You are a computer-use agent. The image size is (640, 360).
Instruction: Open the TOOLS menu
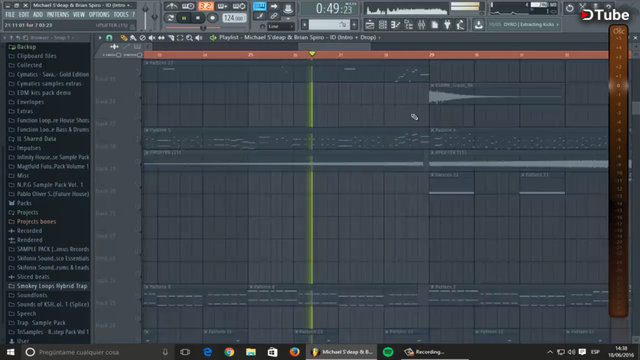point(121,14)
